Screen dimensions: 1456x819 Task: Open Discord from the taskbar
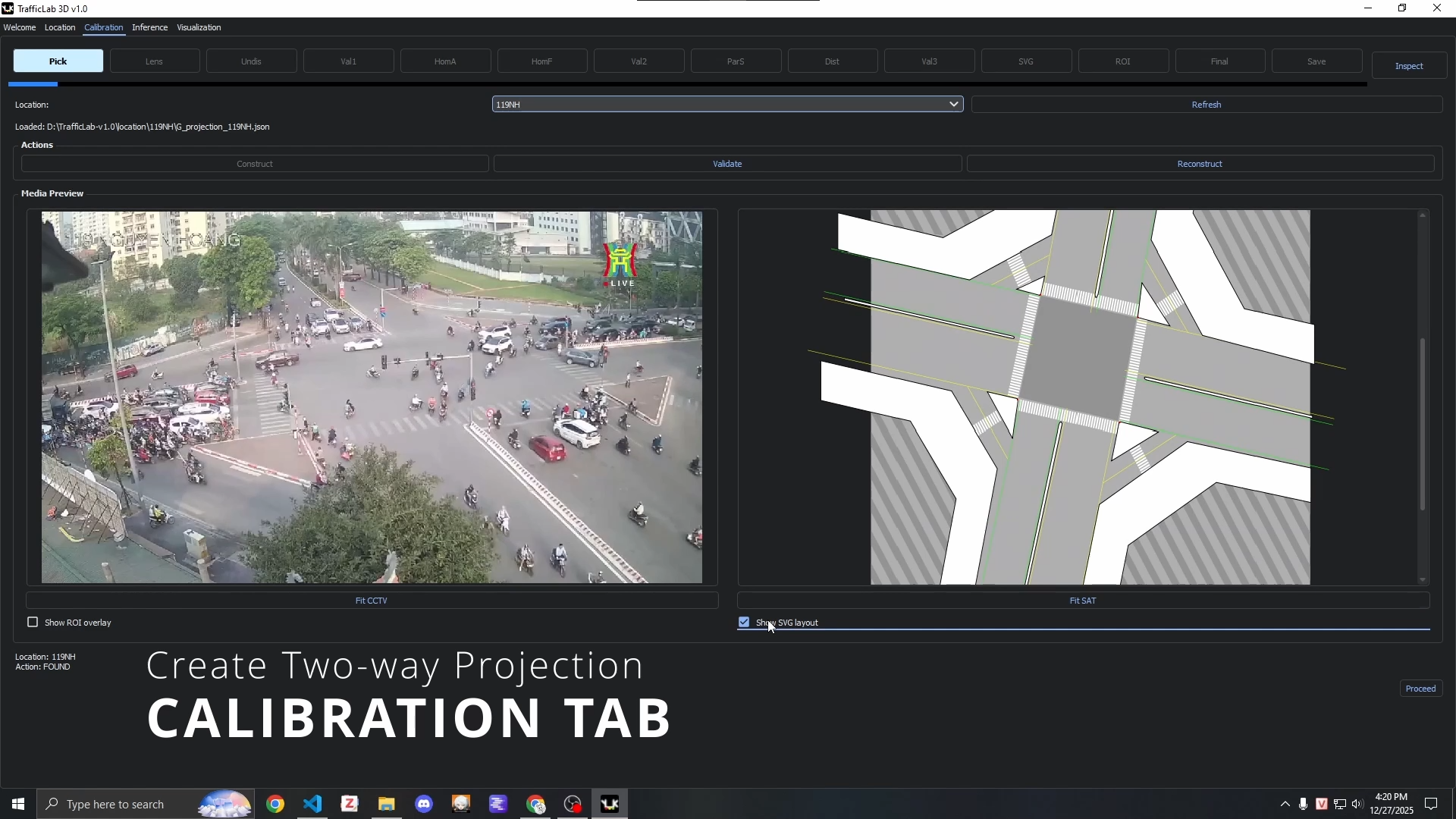[x=424, y=804]
